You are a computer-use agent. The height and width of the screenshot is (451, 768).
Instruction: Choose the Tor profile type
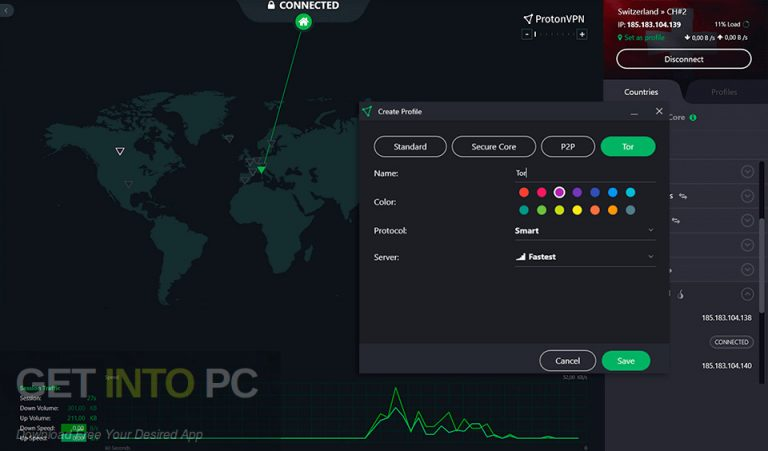click(x=628, y=146)
